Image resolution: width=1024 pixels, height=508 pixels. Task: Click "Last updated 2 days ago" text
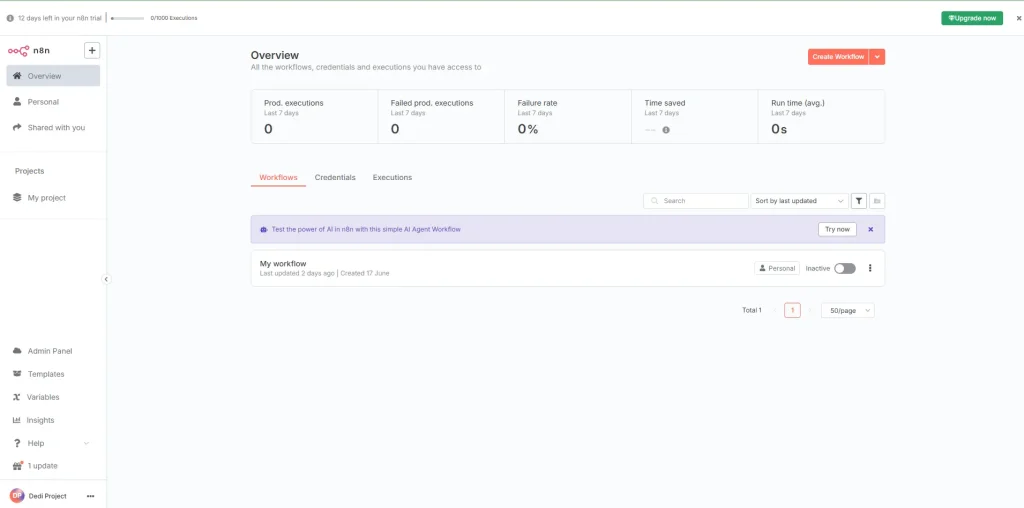tap(297, 273)
